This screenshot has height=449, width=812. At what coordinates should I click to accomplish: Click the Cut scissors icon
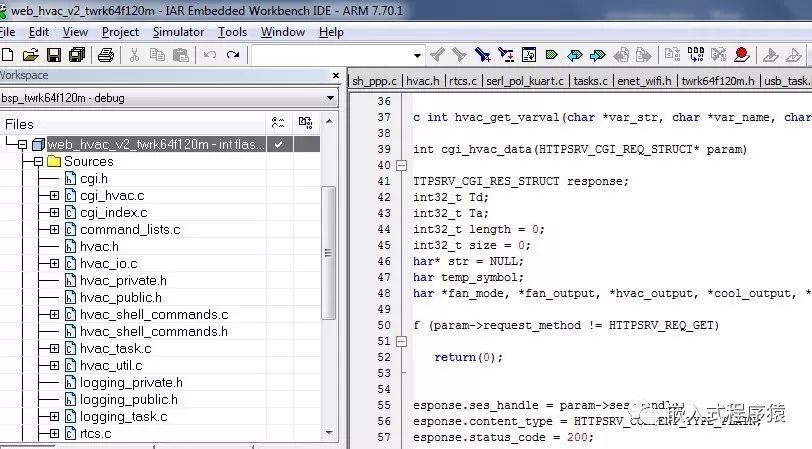(x=134, y=54)
